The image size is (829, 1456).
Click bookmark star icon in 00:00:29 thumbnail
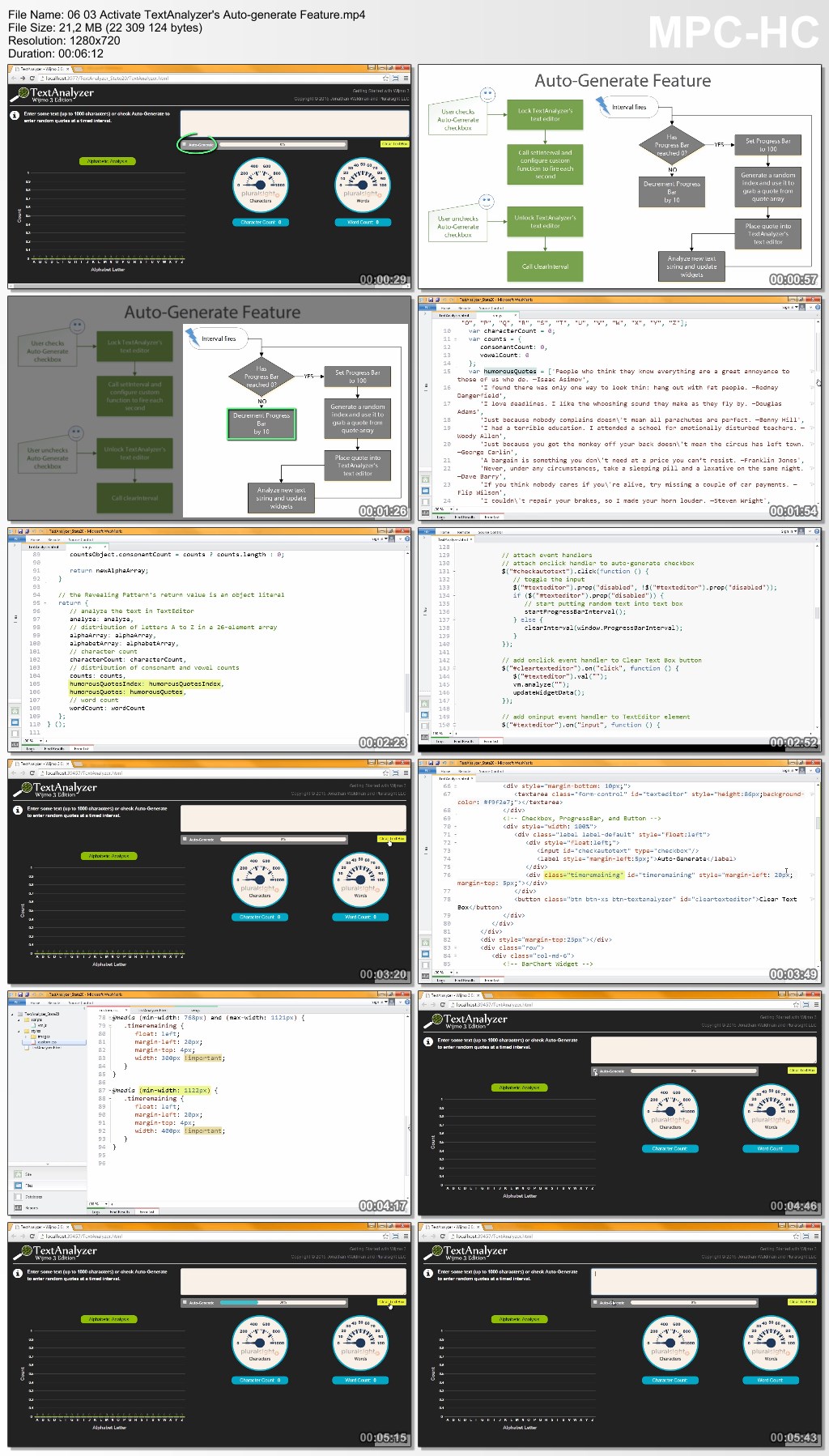pos(386,79)
